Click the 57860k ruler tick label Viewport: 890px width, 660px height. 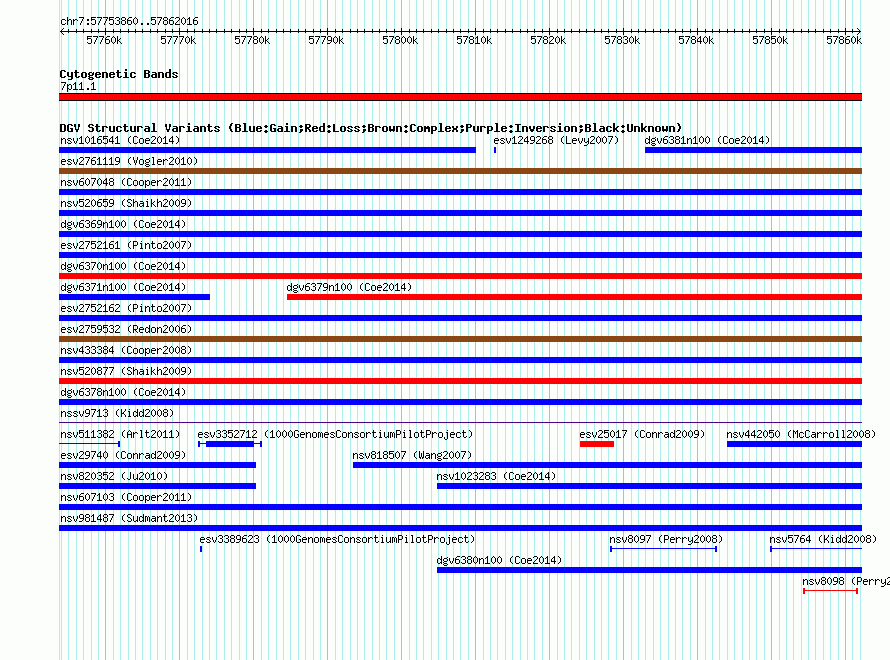(844, 40)
